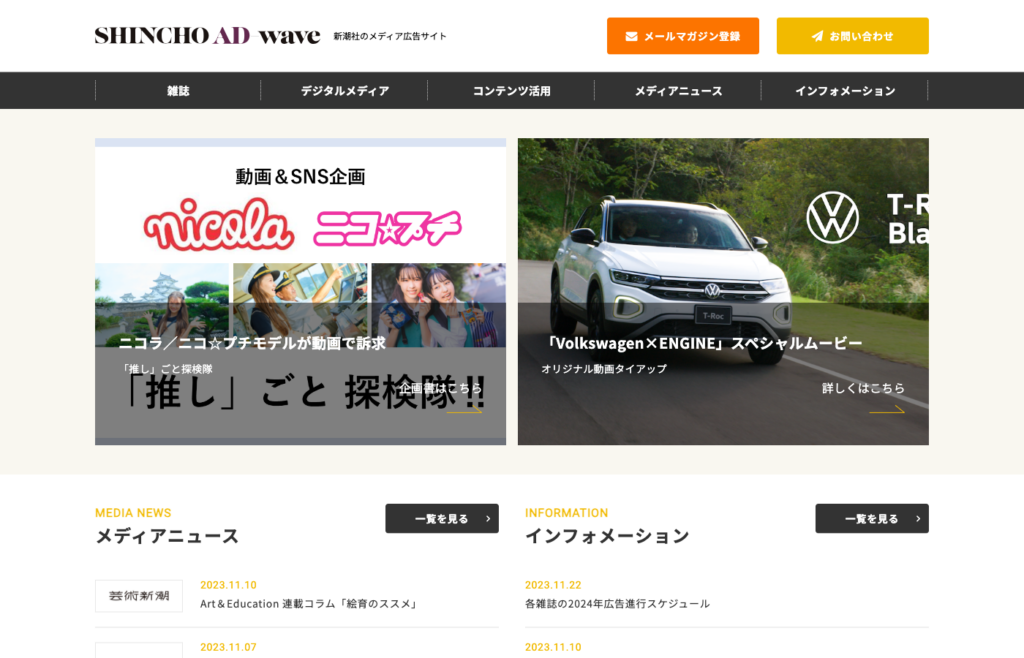Click the 2023.11.22 date in Information
The height and width of the screenshot is (658, 1024).
553,585
